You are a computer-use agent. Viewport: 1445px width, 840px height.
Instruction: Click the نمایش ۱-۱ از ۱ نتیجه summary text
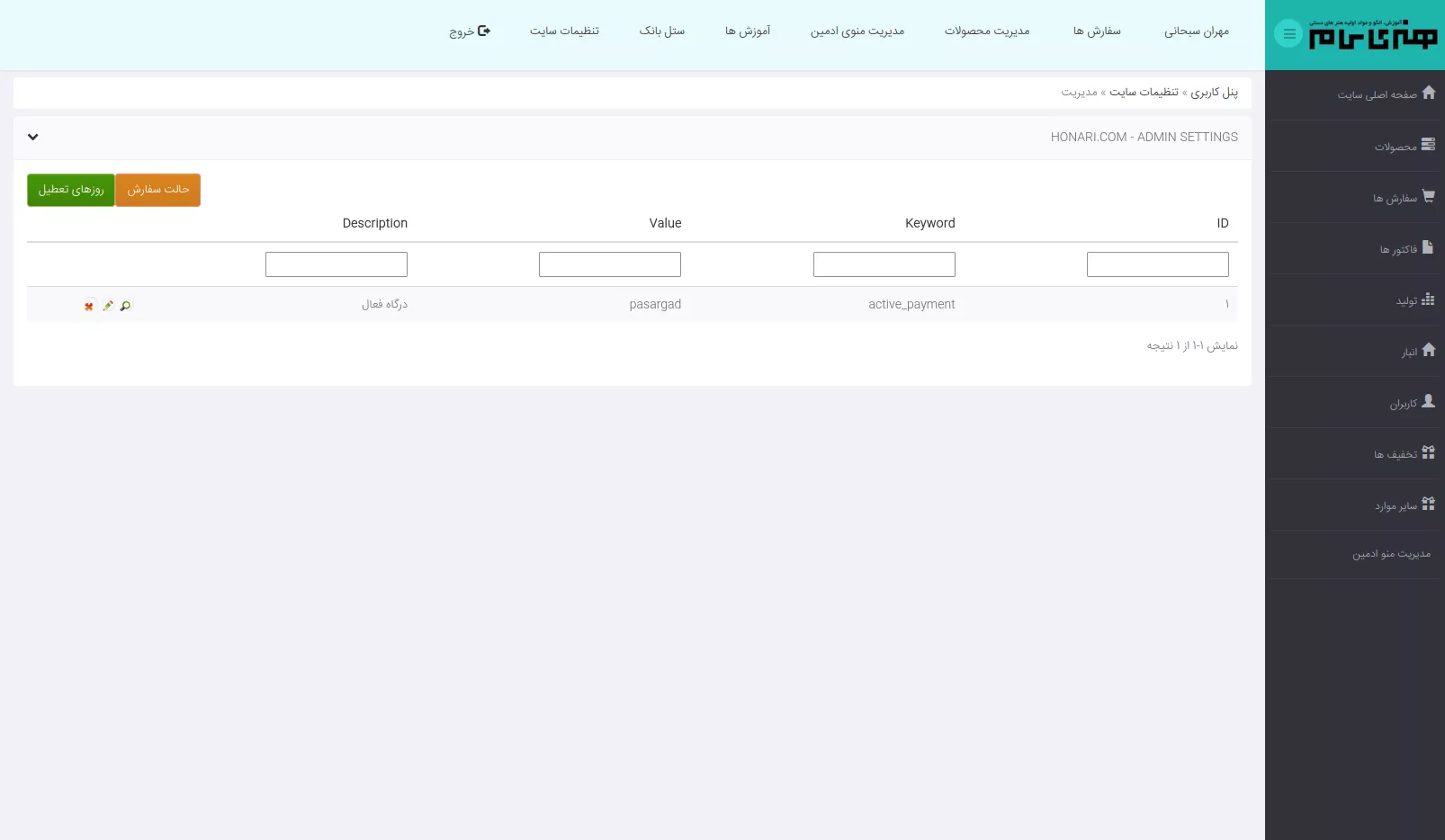[1192, 345]
